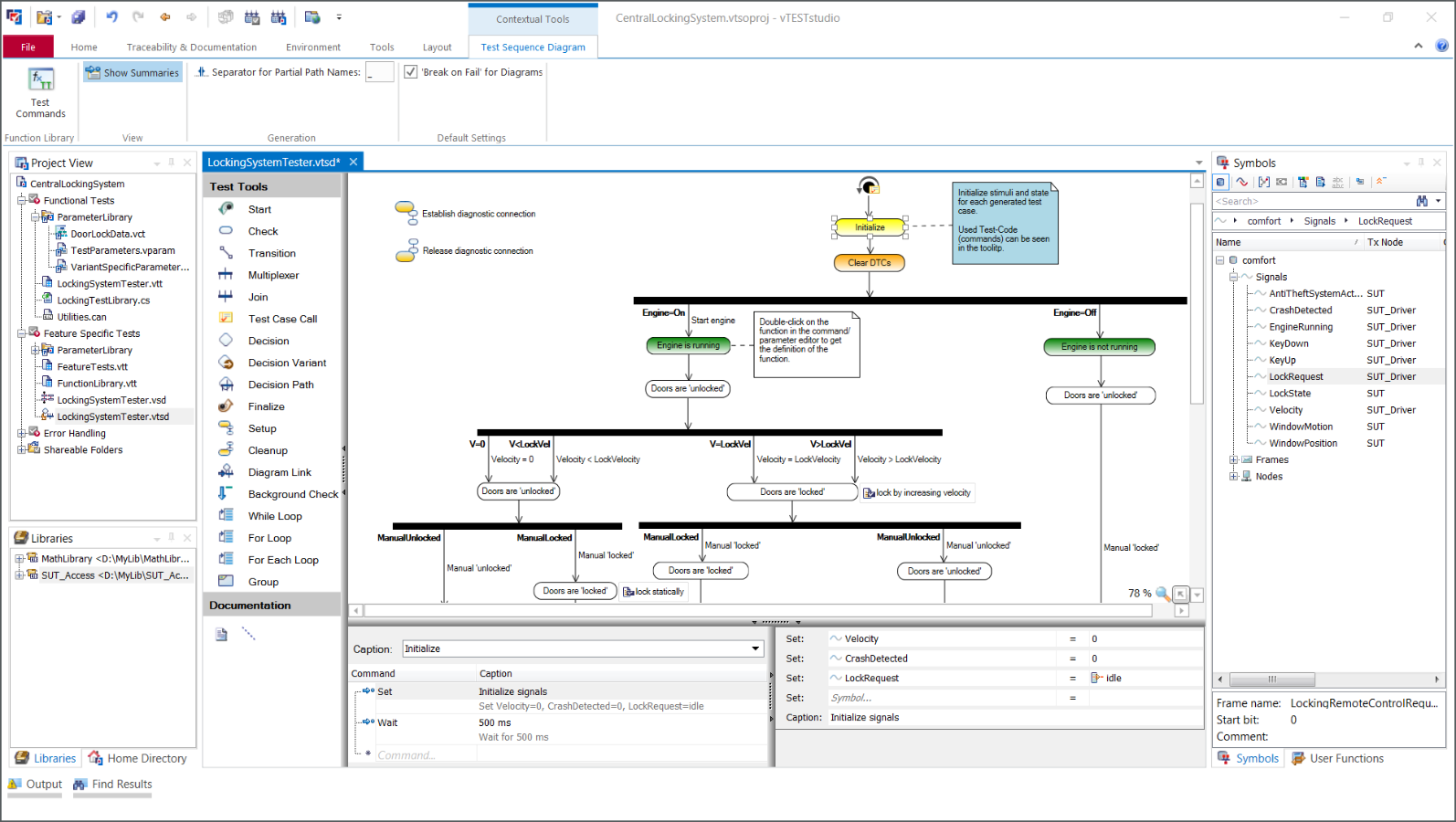1456x822 pixels.
Task: Click the orange navigate back arrow
Action: pos(165,16)
